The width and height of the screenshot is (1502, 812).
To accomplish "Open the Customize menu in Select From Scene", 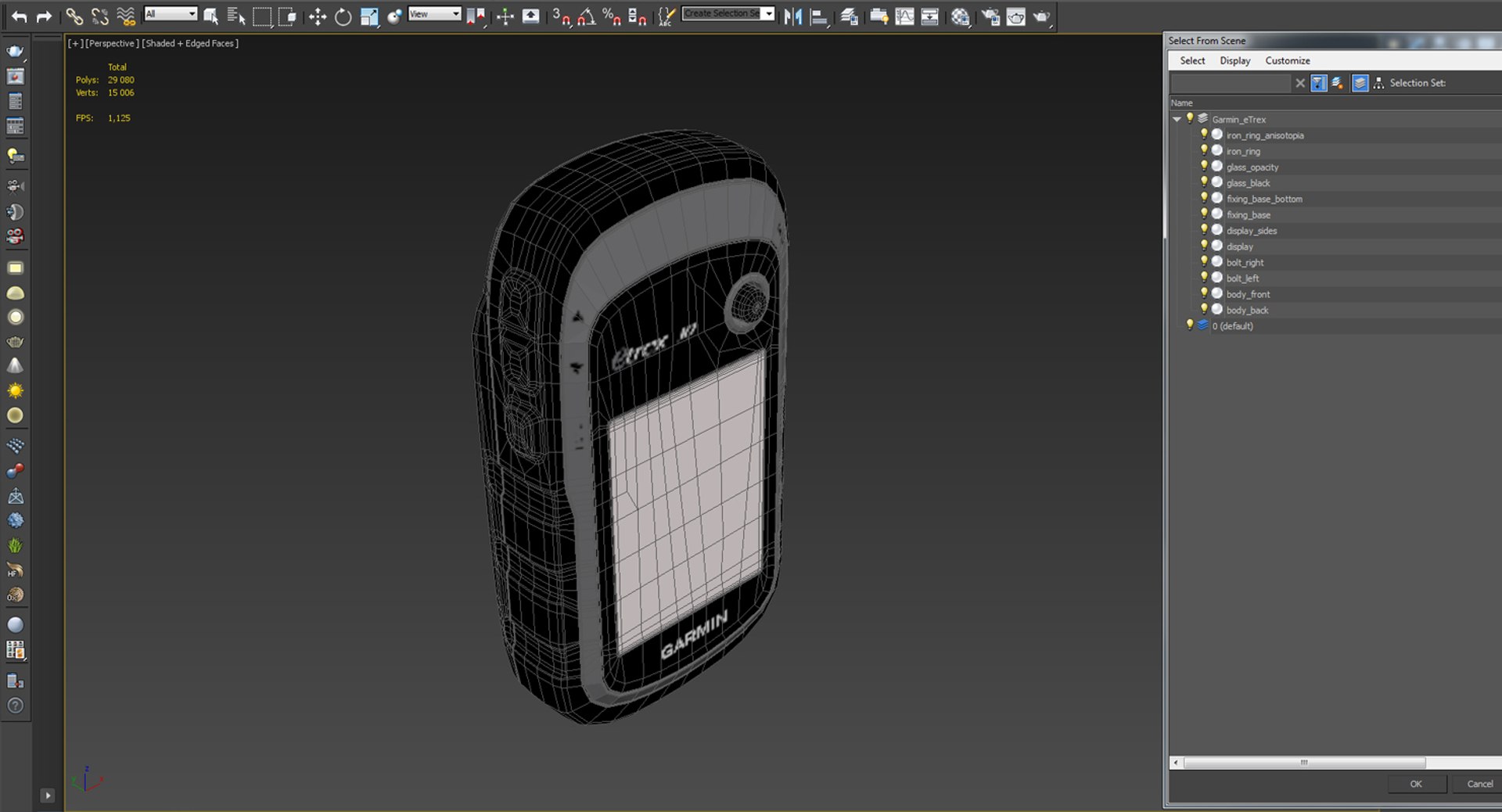I will [1288, 61].
